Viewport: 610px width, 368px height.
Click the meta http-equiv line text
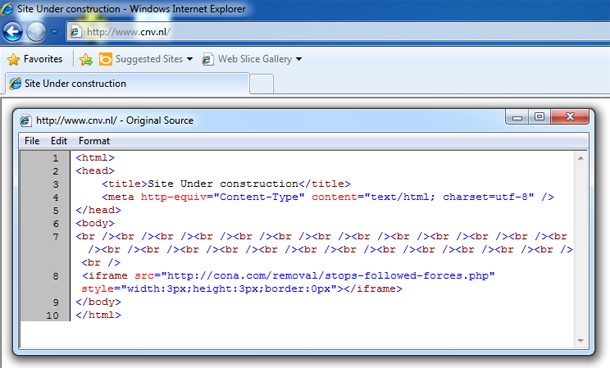328,197
